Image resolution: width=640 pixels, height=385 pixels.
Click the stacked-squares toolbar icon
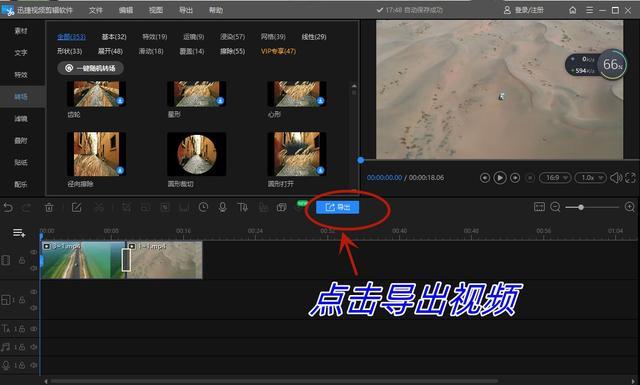(281, 207)
